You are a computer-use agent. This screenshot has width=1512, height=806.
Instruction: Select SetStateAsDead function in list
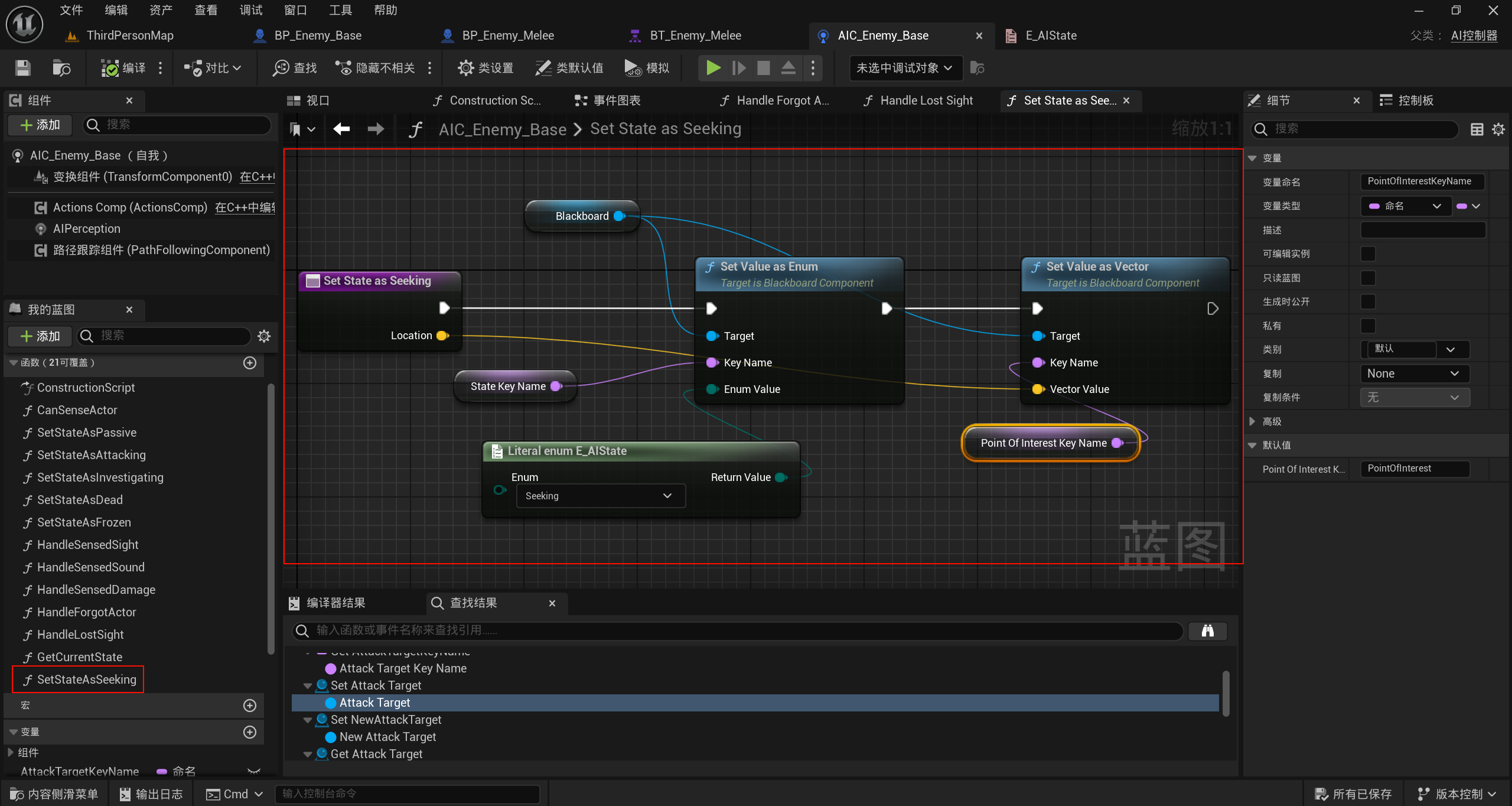pos(80,500)
